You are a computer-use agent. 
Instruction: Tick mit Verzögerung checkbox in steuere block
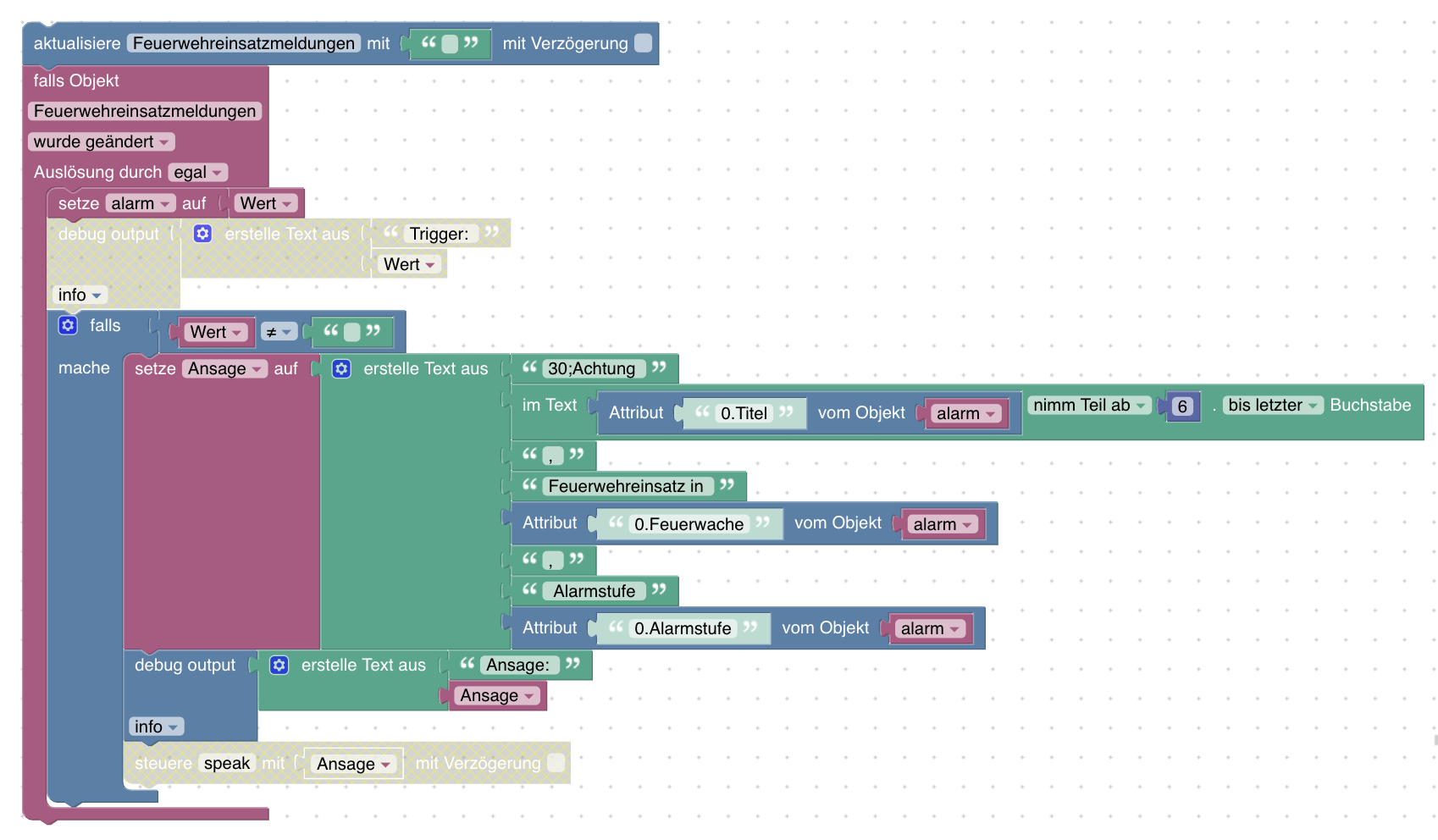[556, 763]
